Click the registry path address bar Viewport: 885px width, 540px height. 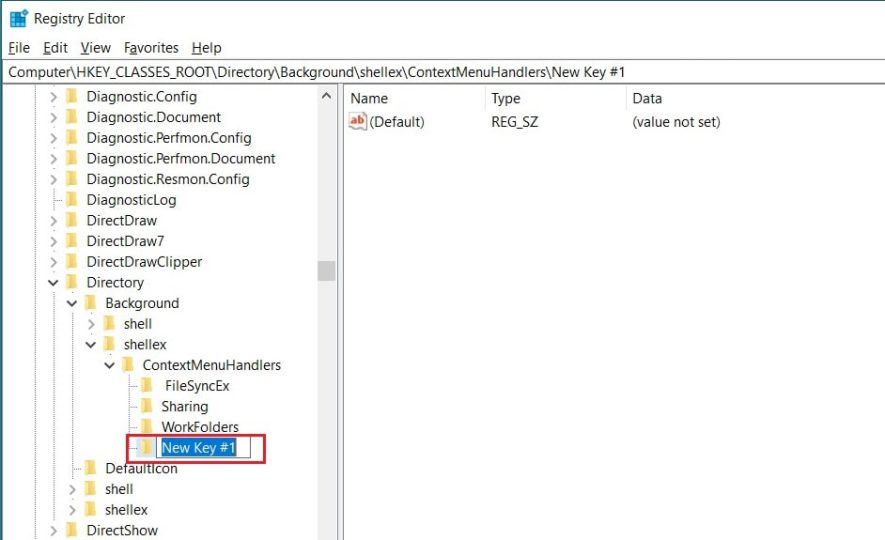pyautogui.click(x=446, y=72)
